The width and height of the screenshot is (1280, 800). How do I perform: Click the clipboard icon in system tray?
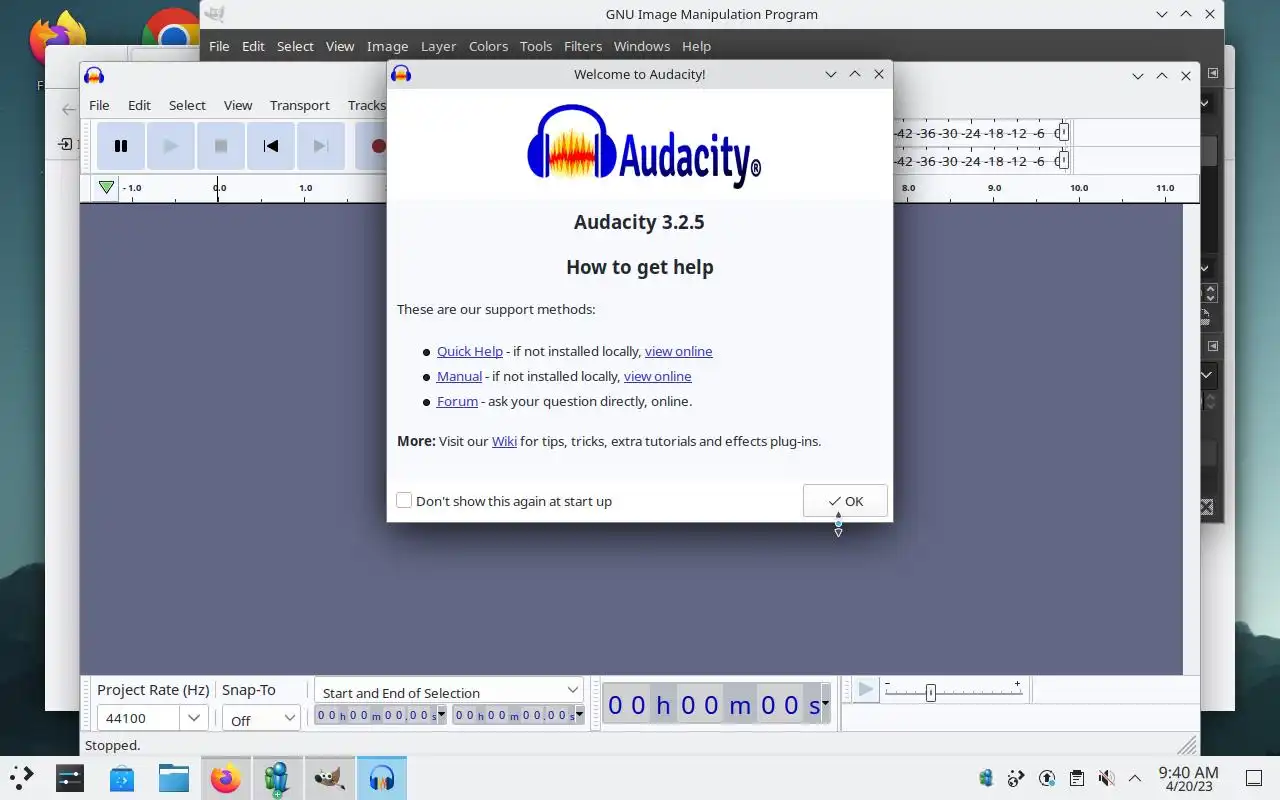pyautogui.click(x=1076, y=778)
